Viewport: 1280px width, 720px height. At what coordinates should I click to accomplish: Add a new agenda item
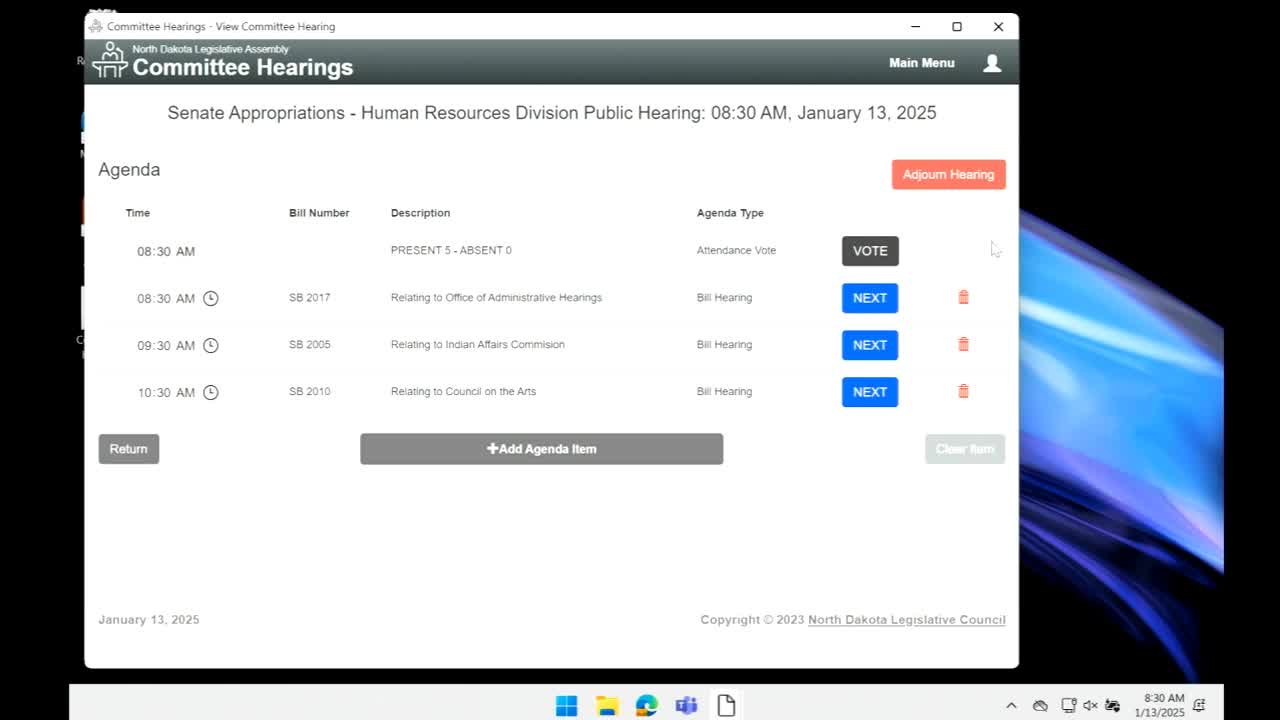tap(541, 449)
